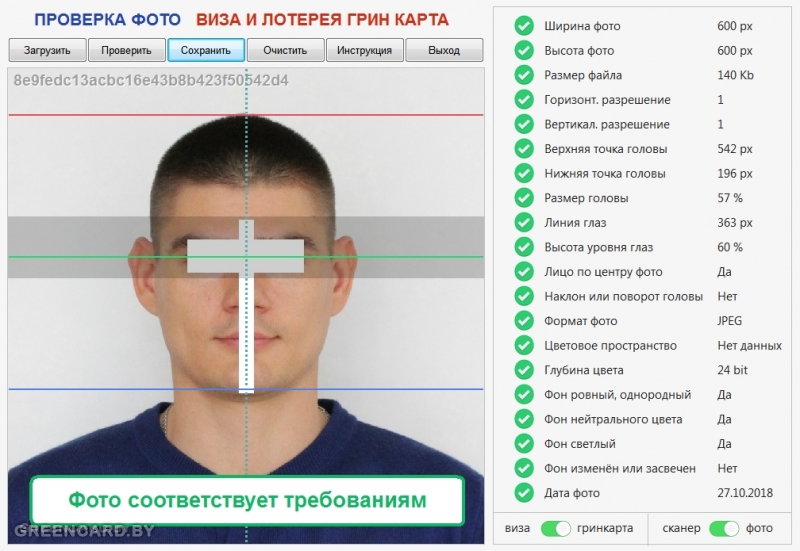Click the check icon for Фон нейтрального цвета
The width and height of the screenshot is (800, 551).
[x=524, y=419]
